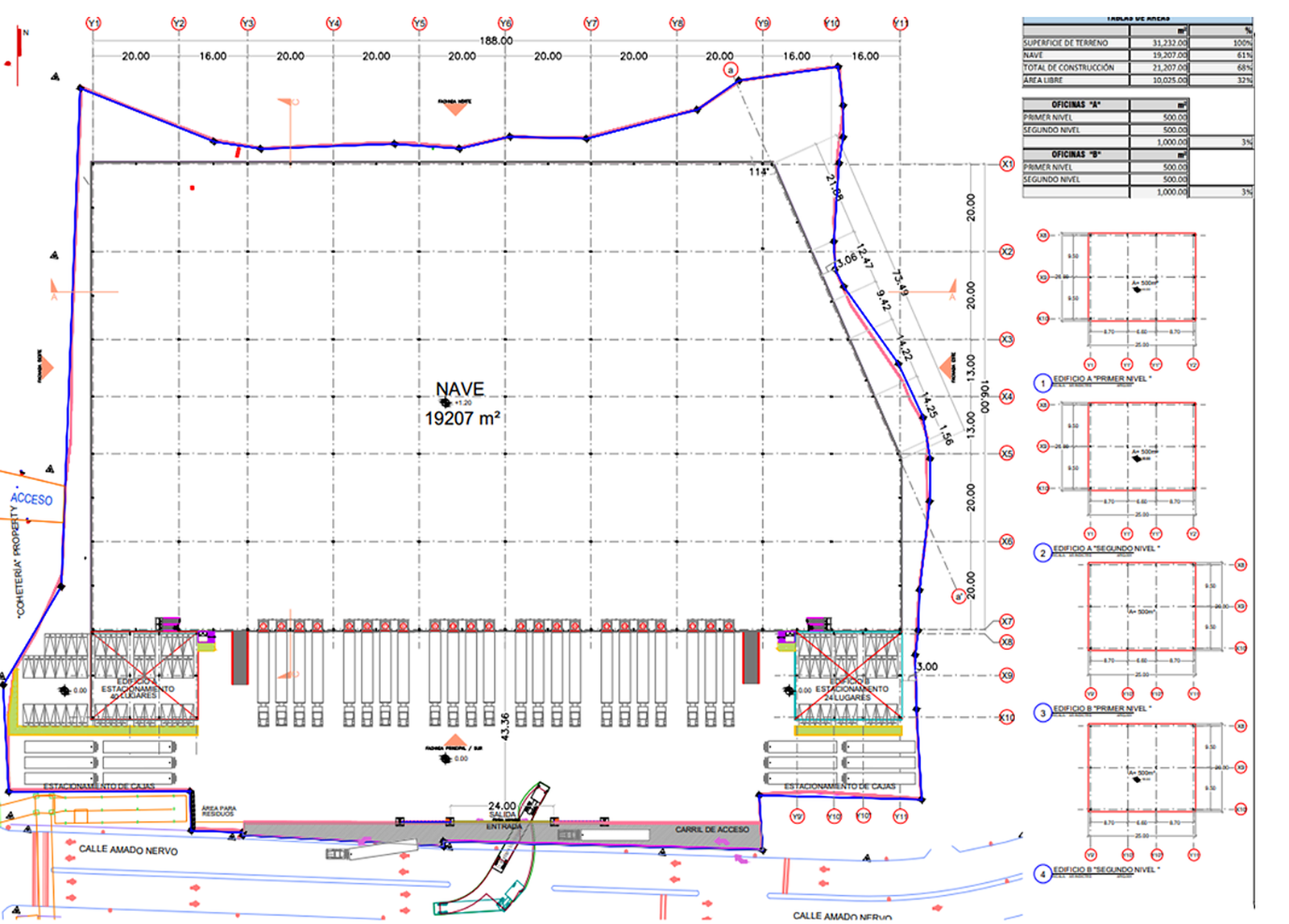Select the "OFICINAS A" table header

1076,105
